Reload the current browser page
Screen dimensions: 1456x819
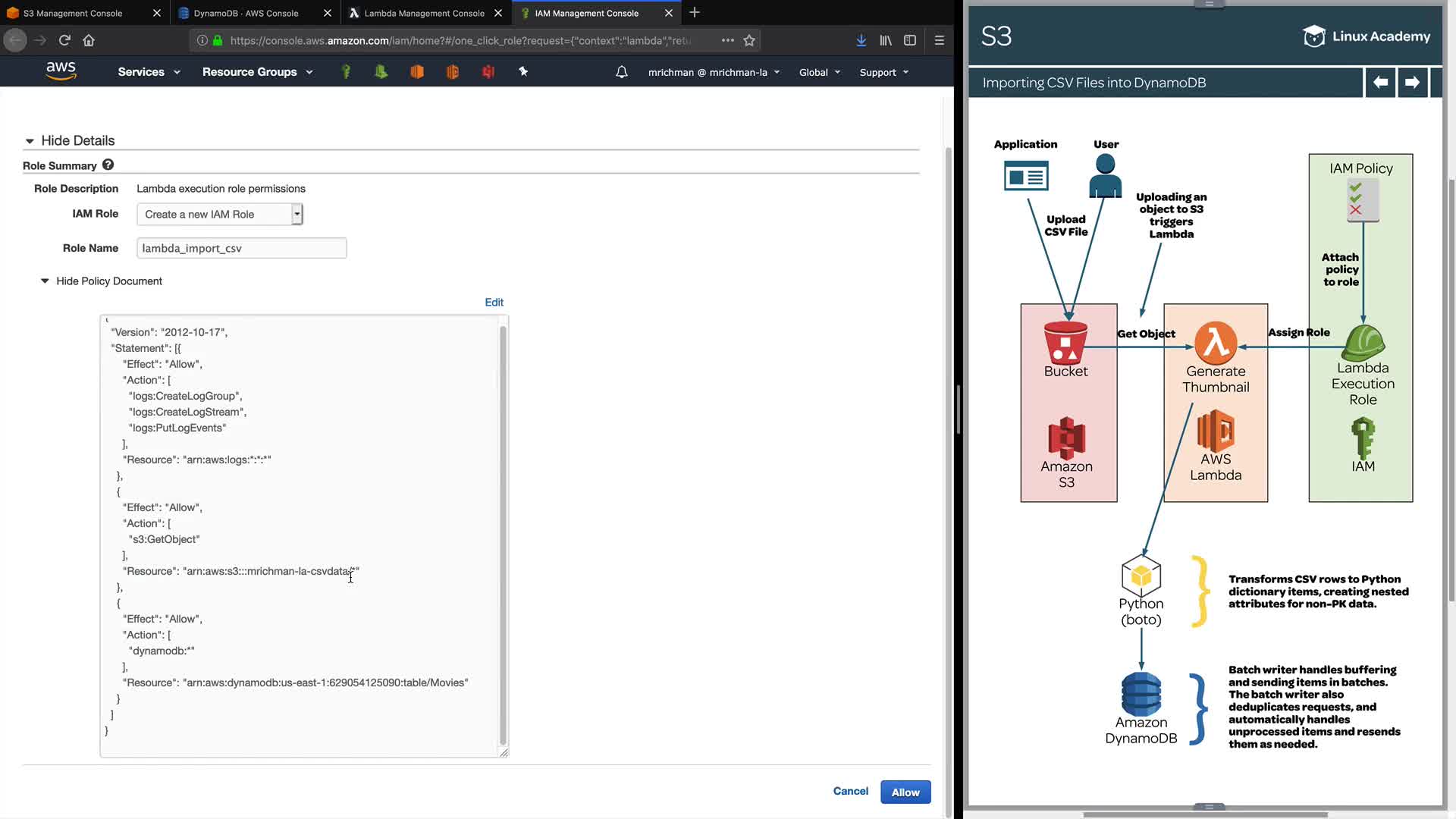click(x=64, y=40)
